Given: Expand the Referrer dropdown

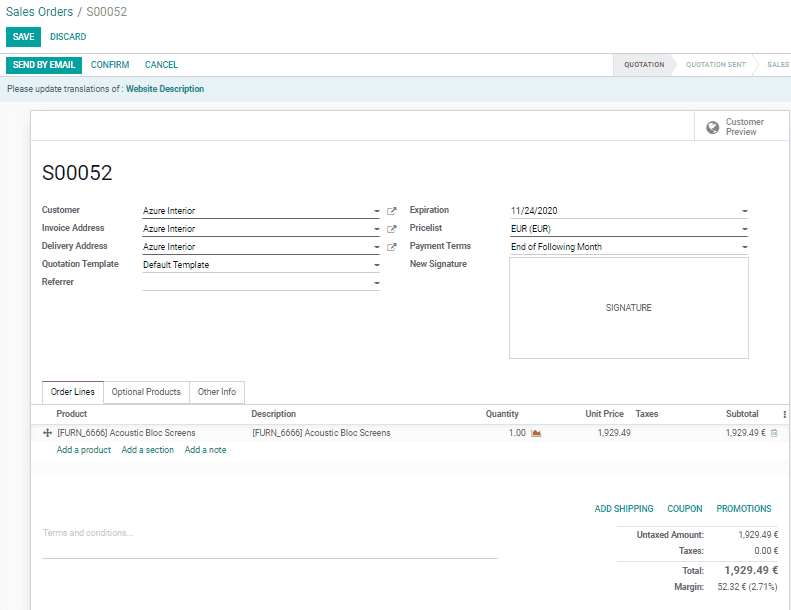Looking at the screenshot, I should tap(376, 283).
